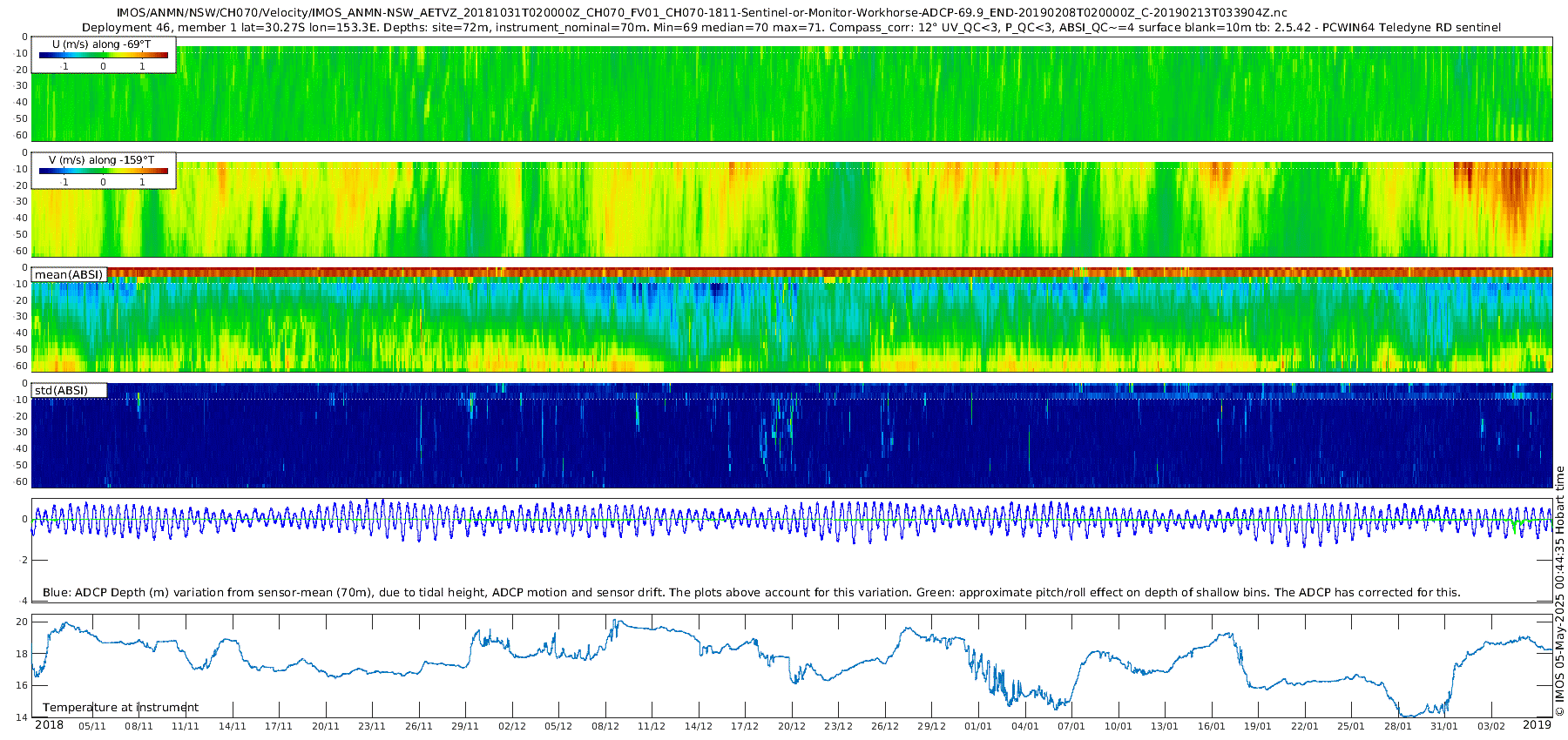Image resolution: width=1568 pixels, height=740 pixels.
Task: Click the 2019 year label on time axis
Action: click(1537, 725)
